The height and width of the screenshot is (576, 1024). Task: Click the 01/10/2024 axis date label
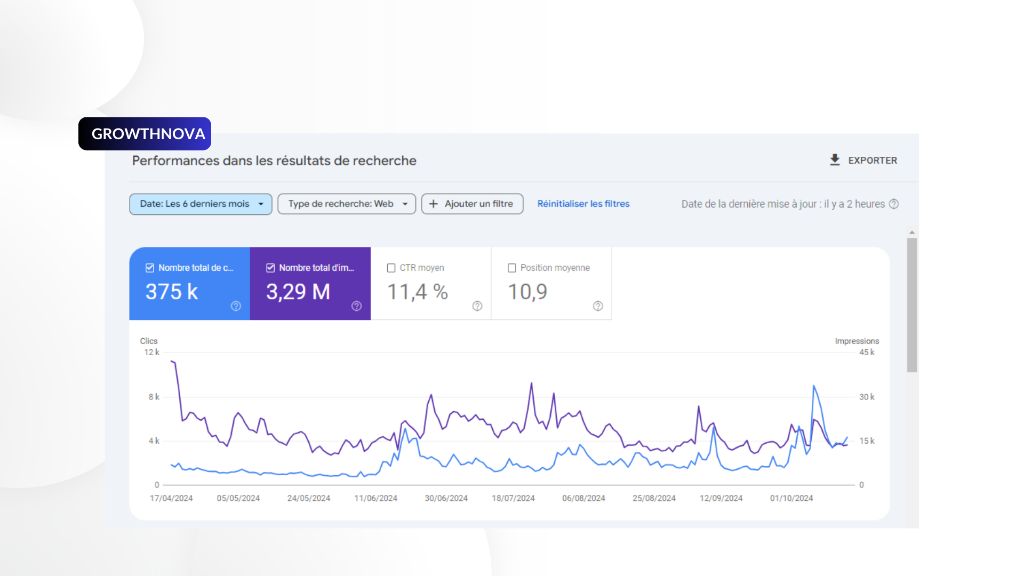tap(792, 498)
